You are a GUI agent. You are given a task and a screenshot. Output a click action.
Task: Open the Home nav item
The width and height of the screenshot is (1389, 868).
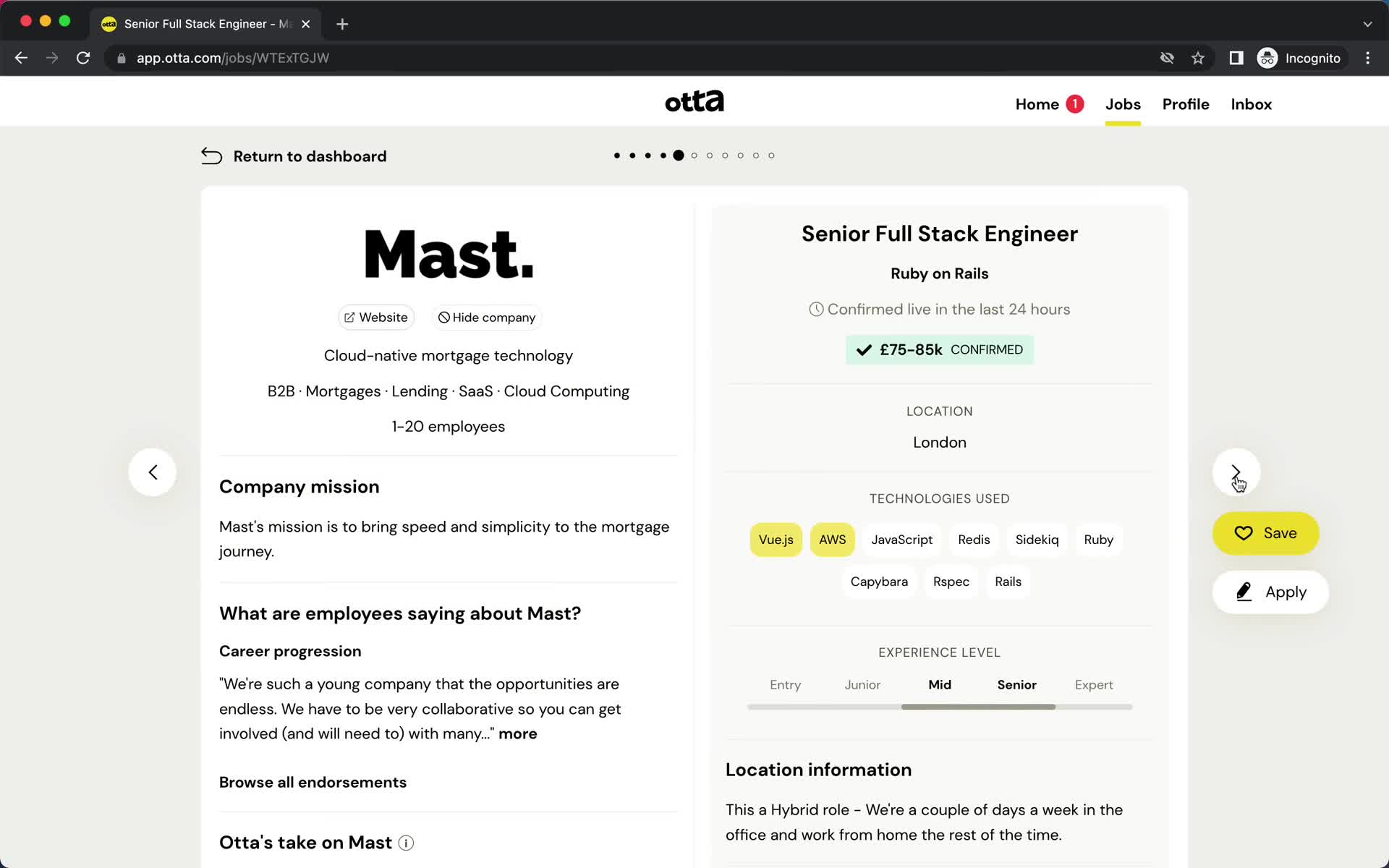point(1037,104)
